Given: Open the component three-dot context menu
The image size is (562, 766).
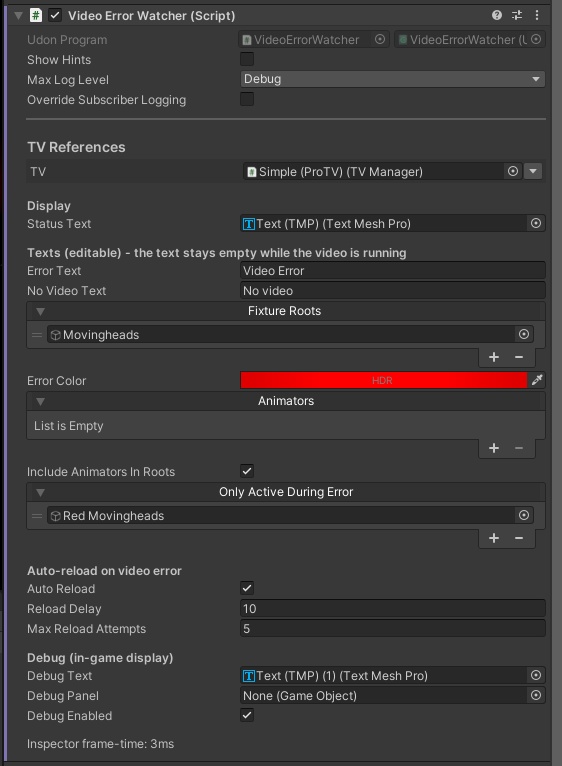Looking at the screenshot, I should (x=537, y=15).
